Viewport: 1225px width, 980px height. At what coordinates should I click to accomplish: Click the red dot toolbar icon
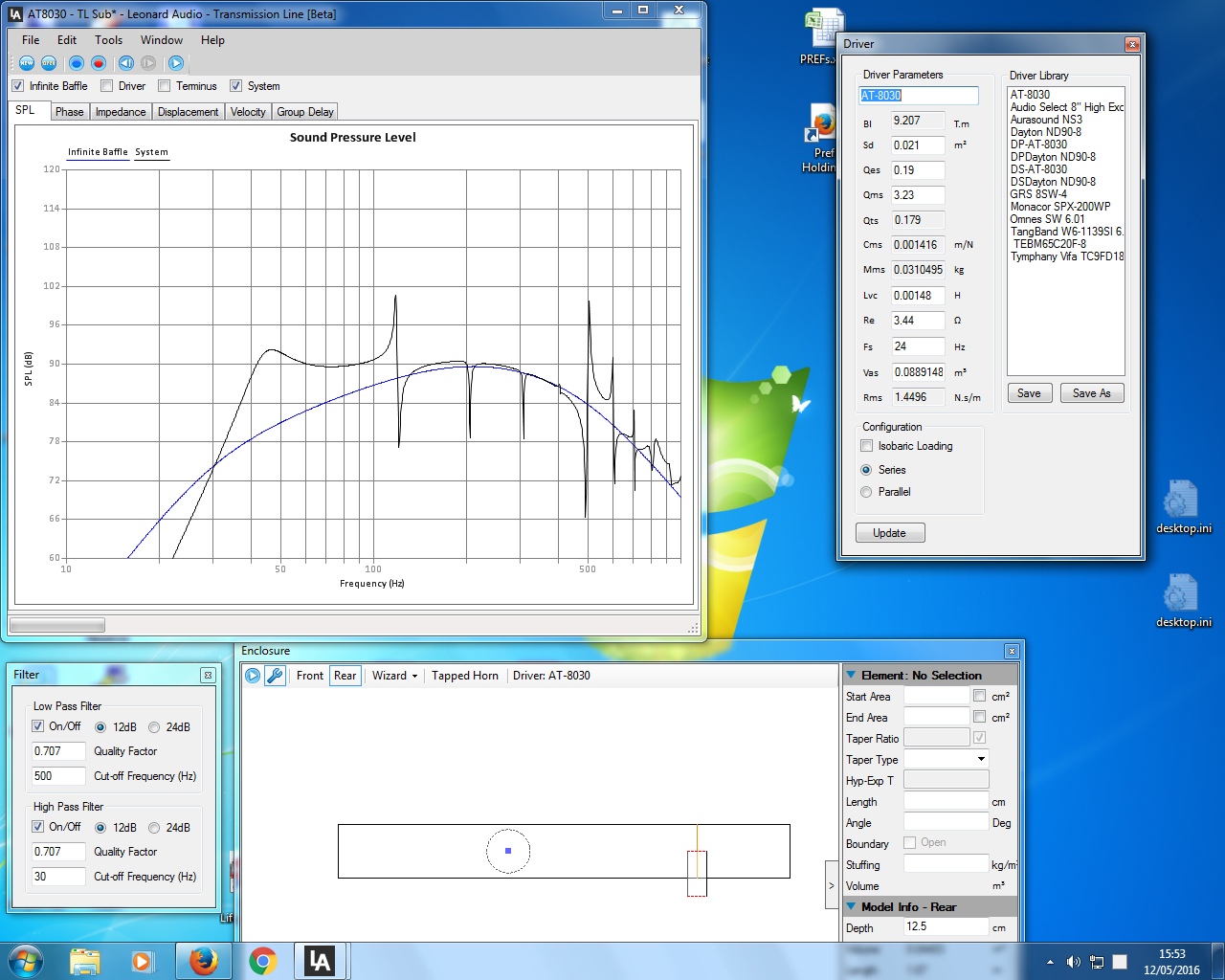(99, 63)
